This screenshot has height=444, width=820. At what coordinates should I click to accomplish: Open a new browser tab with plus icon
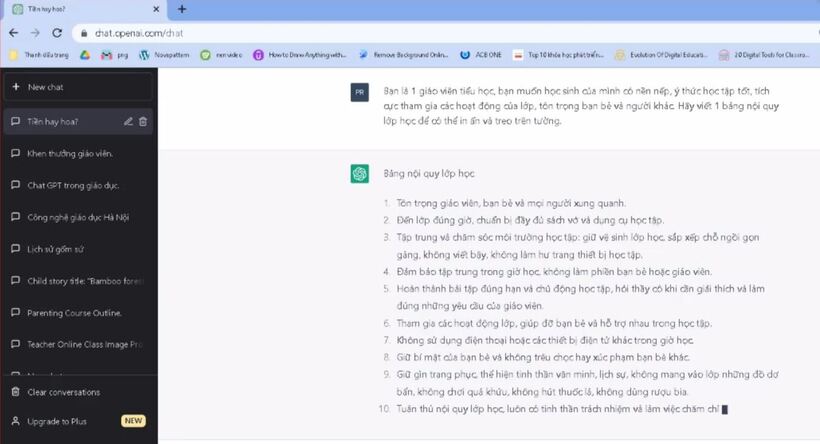(x=182, y=9)
